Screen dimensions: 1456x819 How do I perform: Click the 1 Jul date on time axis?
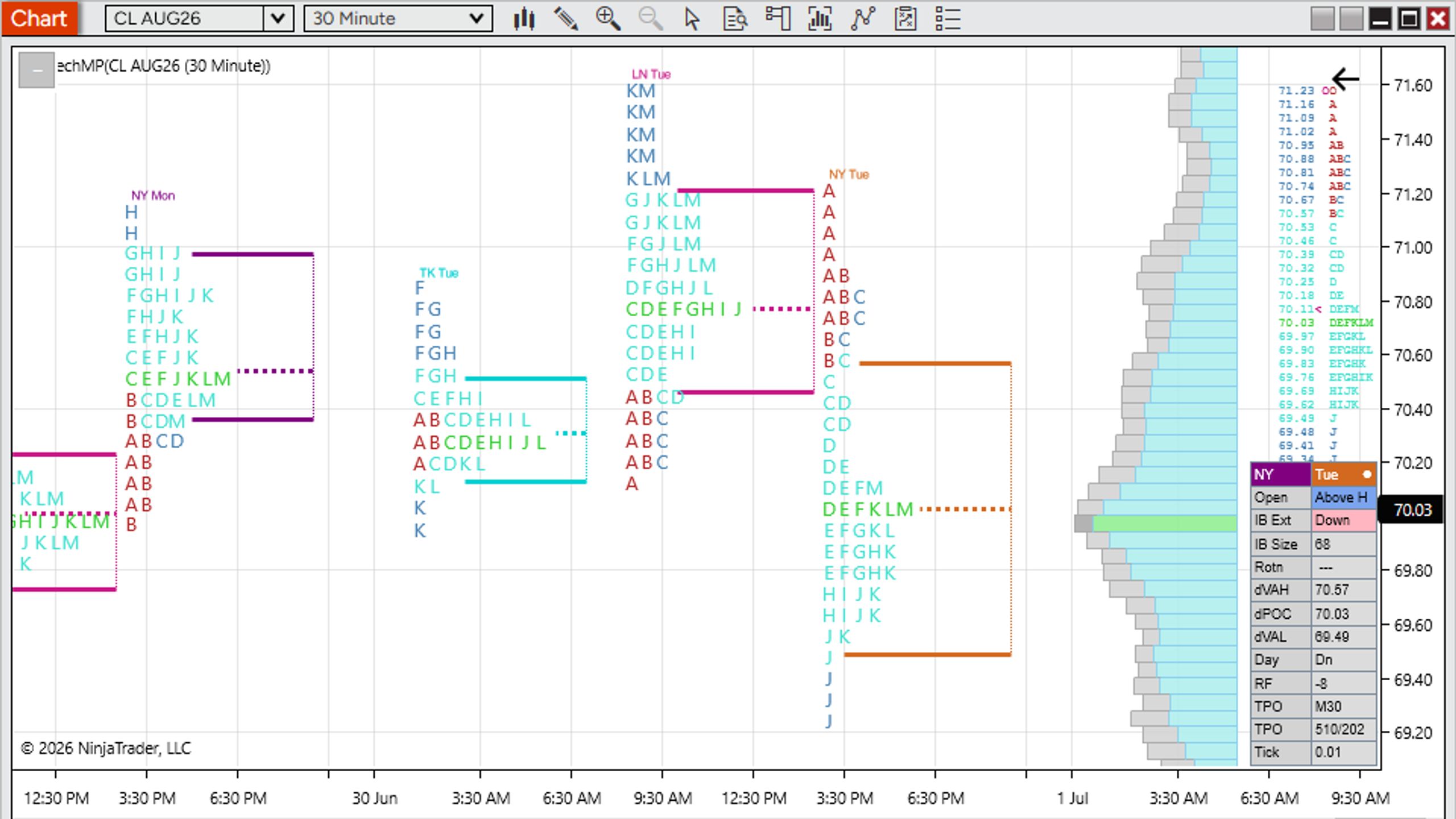pos(1072,799)
